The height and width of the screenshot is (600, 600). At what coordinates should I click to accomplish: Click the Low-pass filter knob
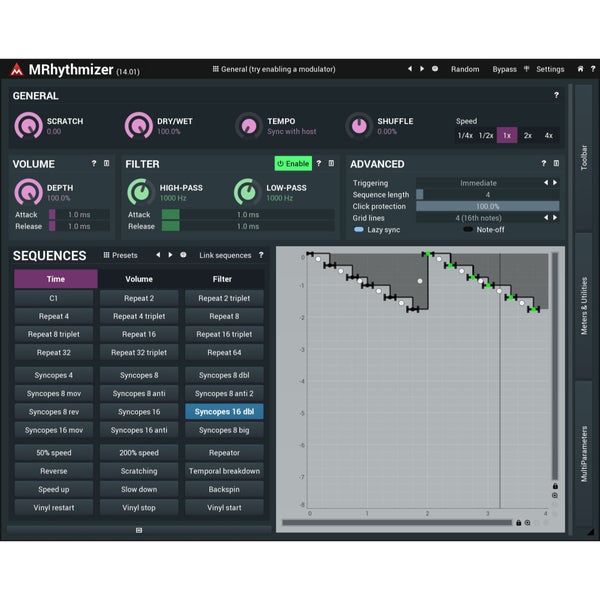[247, 192]
